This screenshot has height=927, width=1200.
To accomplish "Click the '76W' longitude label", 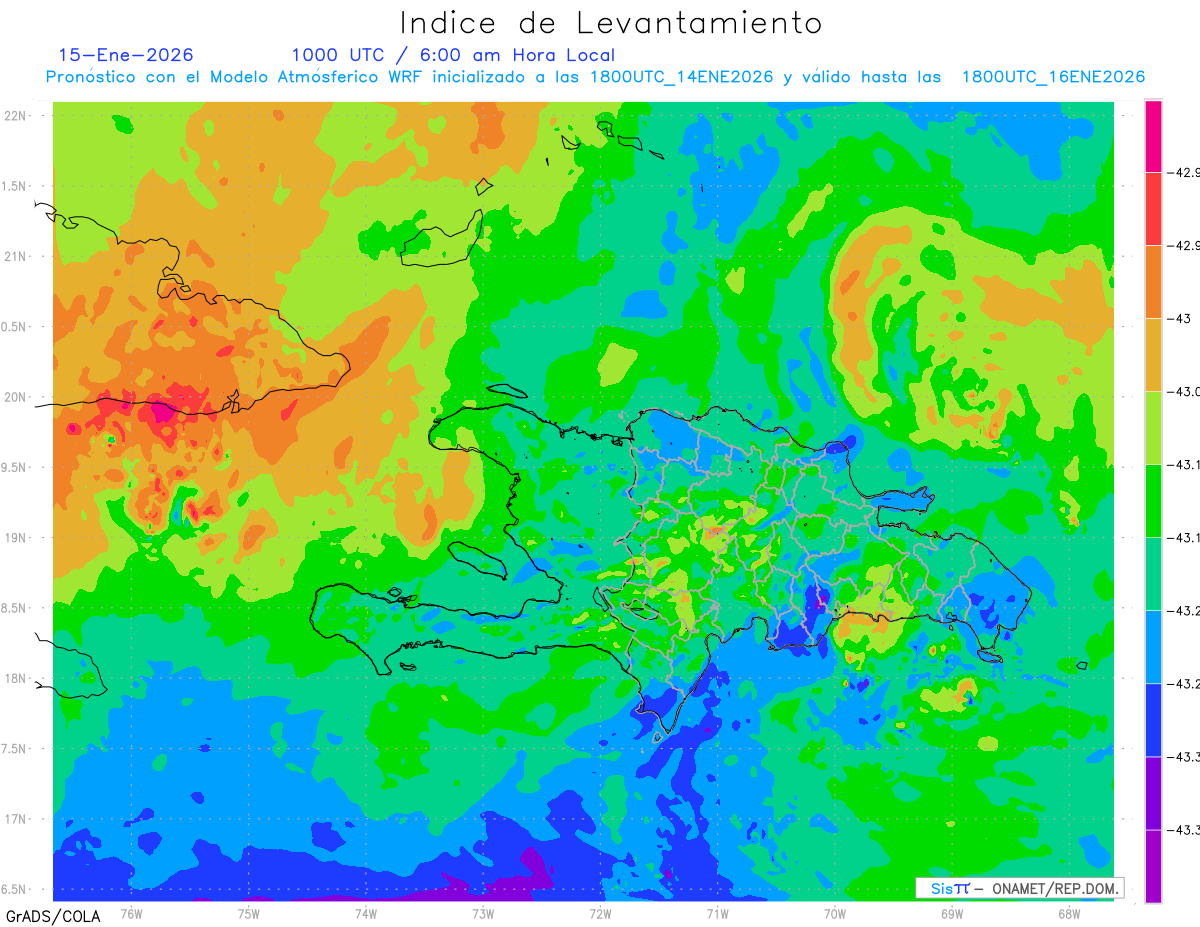I will pos(131,913).
